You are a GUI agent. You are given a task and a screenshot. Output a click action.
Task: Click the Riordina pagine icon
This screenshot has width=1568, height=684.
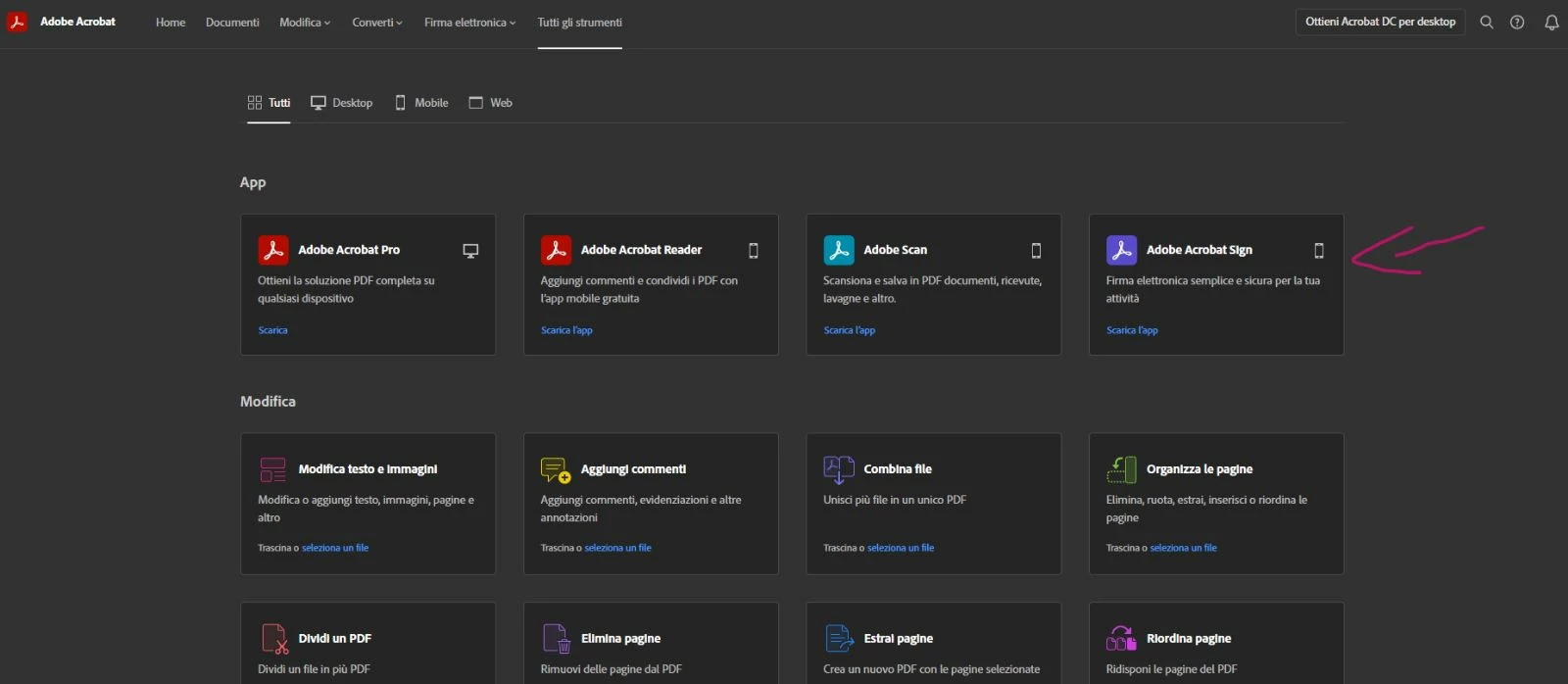(1121, 639)
